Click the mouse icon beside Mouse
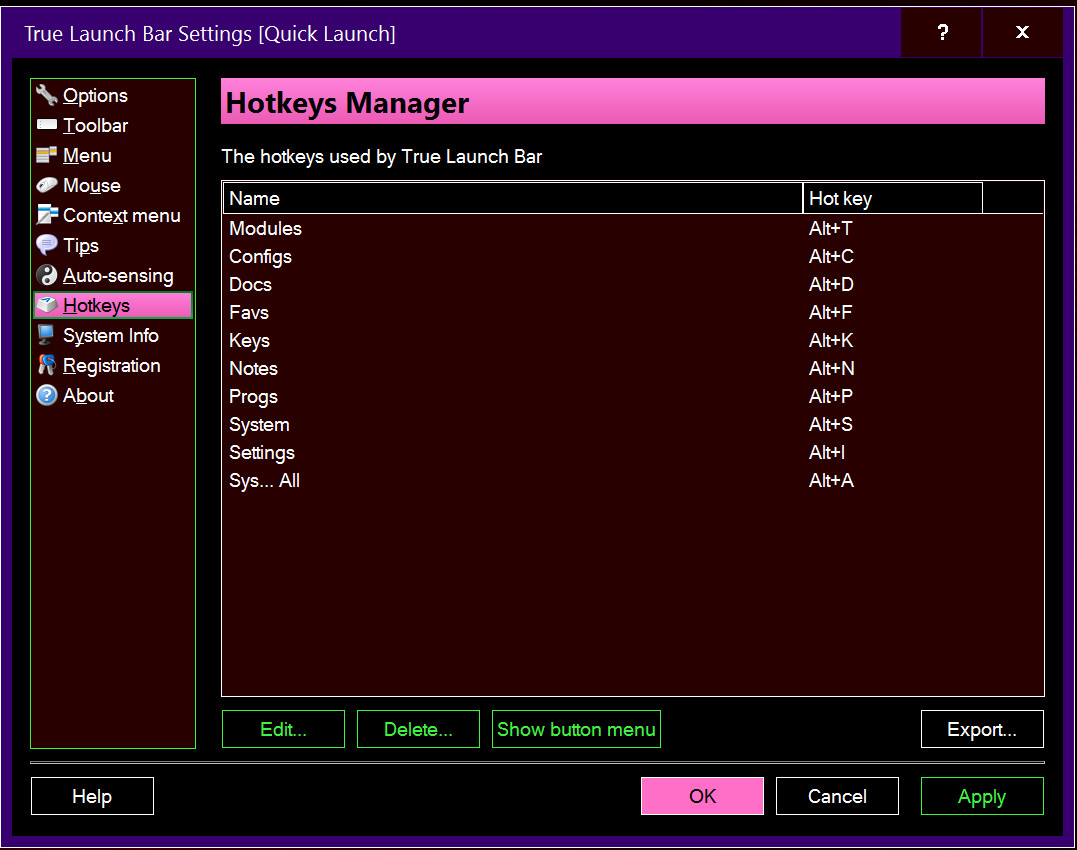Screen dimensions: 1077x850 click(47, 185)
